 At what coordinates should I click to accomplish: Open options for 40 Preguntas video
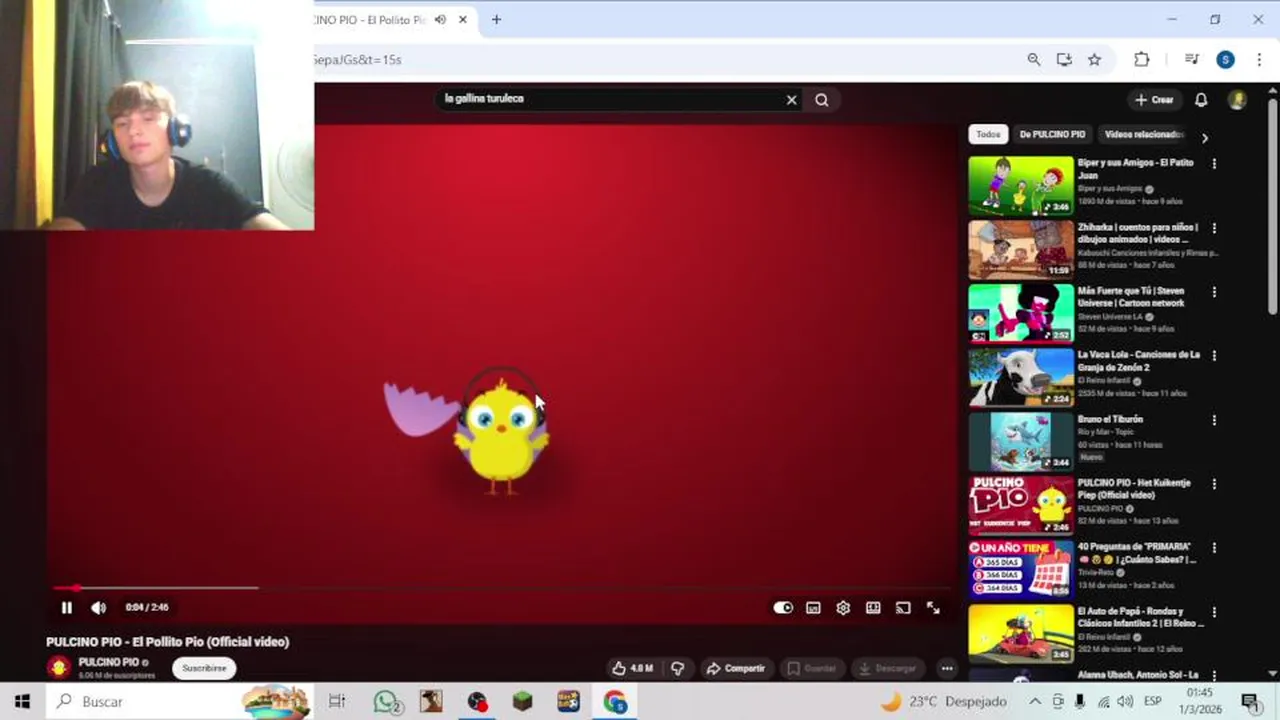click(1214, 548)
